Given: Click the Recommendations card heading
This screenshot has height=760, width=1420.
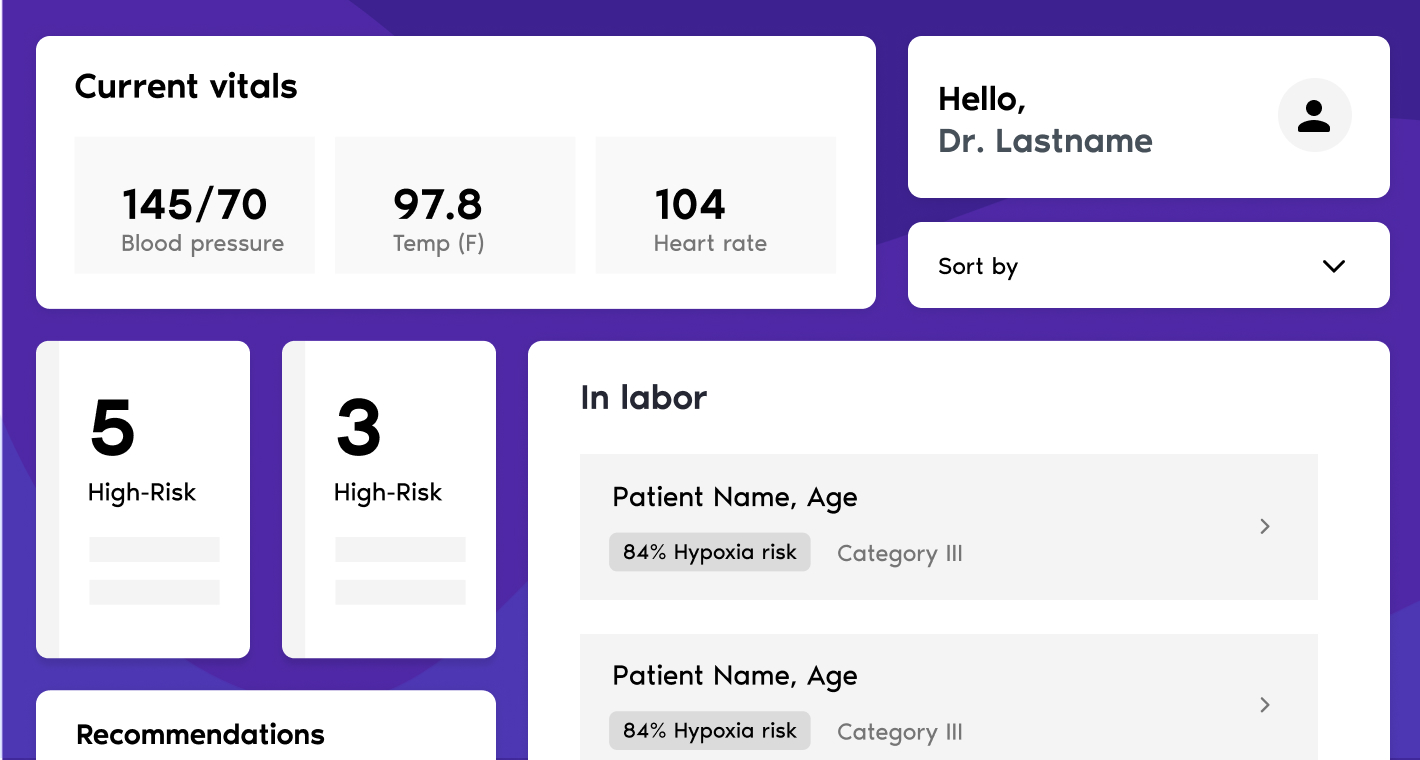Looking at the screenshot, I should tap(200, 735).
